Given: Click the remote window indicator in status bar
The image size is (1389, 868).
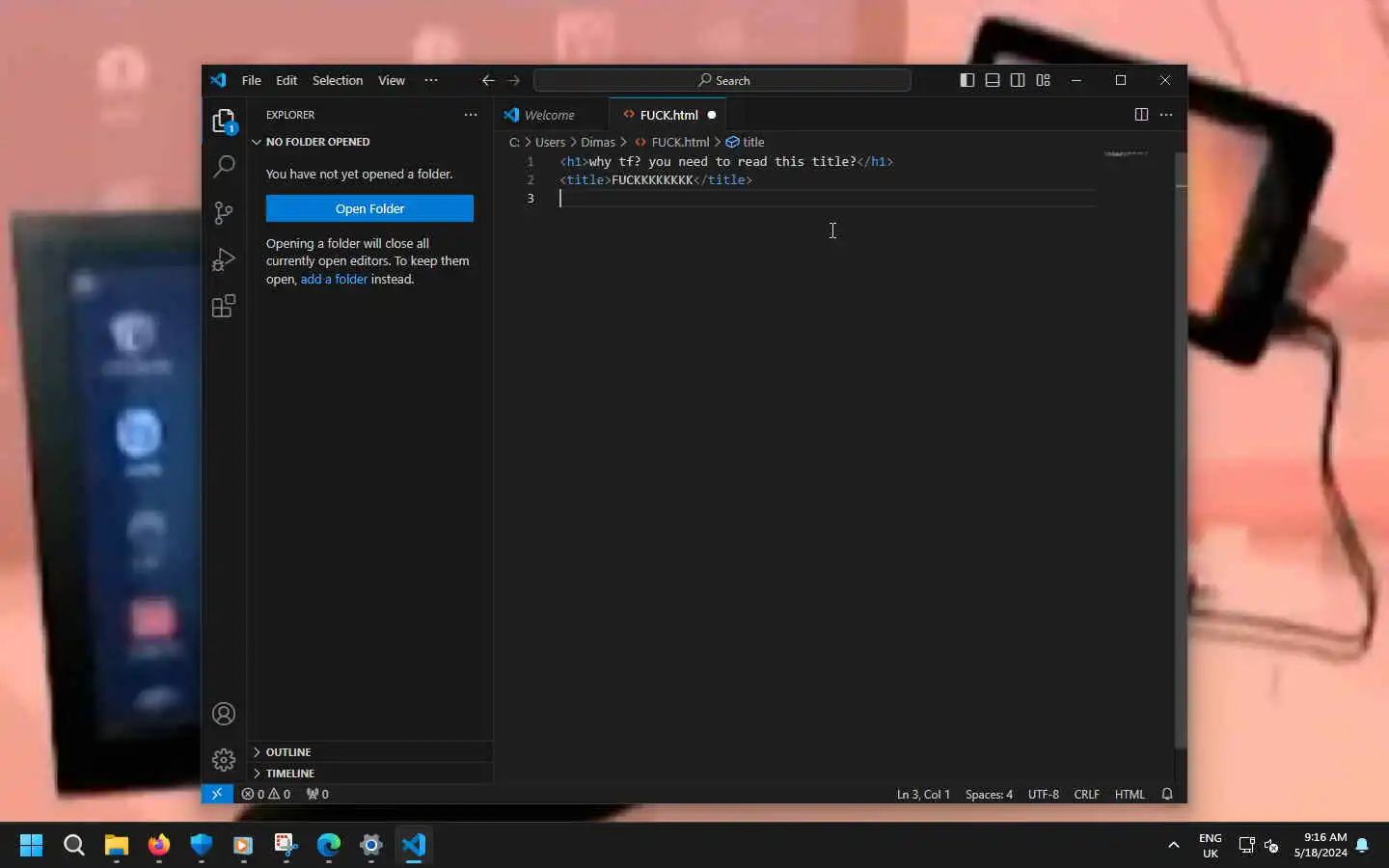Looking at the screenshot, I should (x=217, y=794).
